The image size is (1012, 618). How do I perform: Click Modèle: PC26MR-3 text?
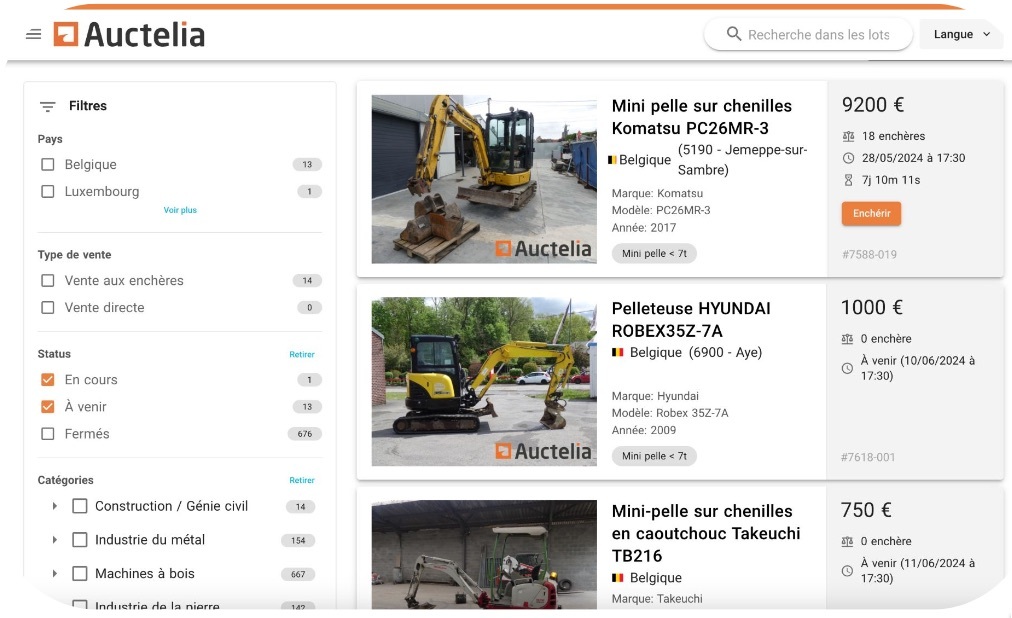tap(661, 210)
